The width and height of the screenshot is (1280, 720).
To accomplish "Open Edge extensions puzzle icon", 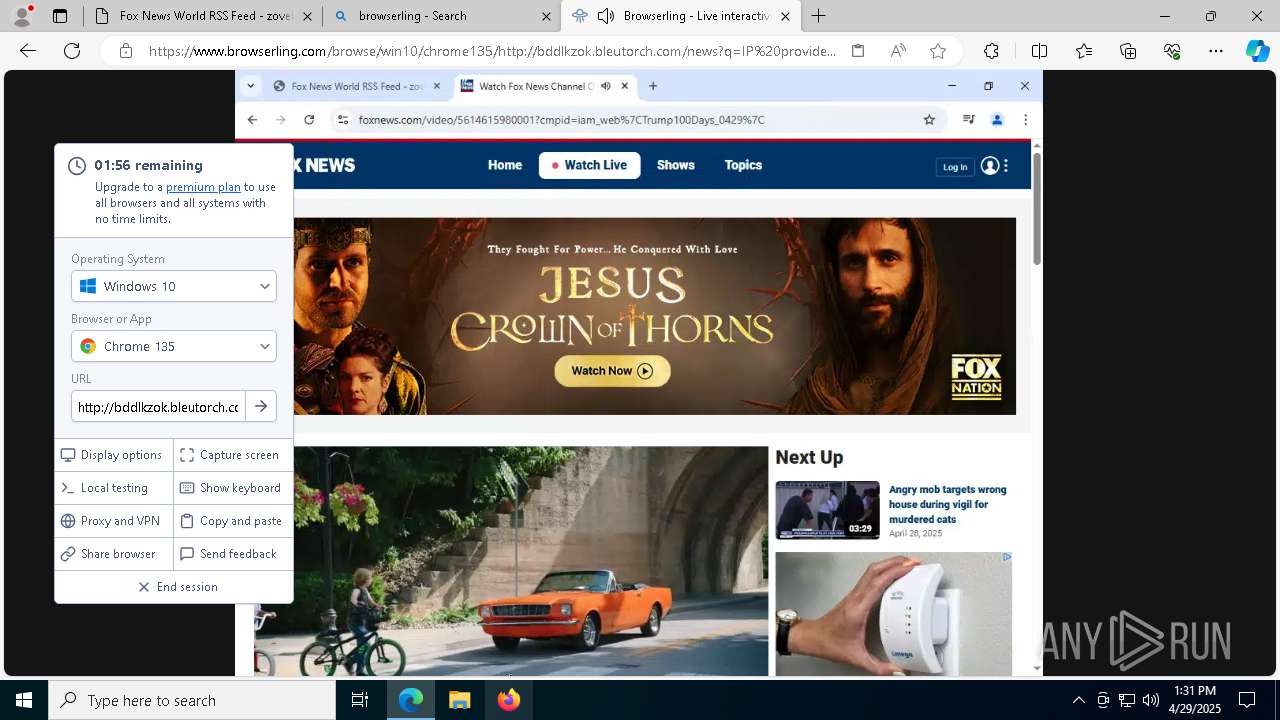I will (x=991, y=51).
